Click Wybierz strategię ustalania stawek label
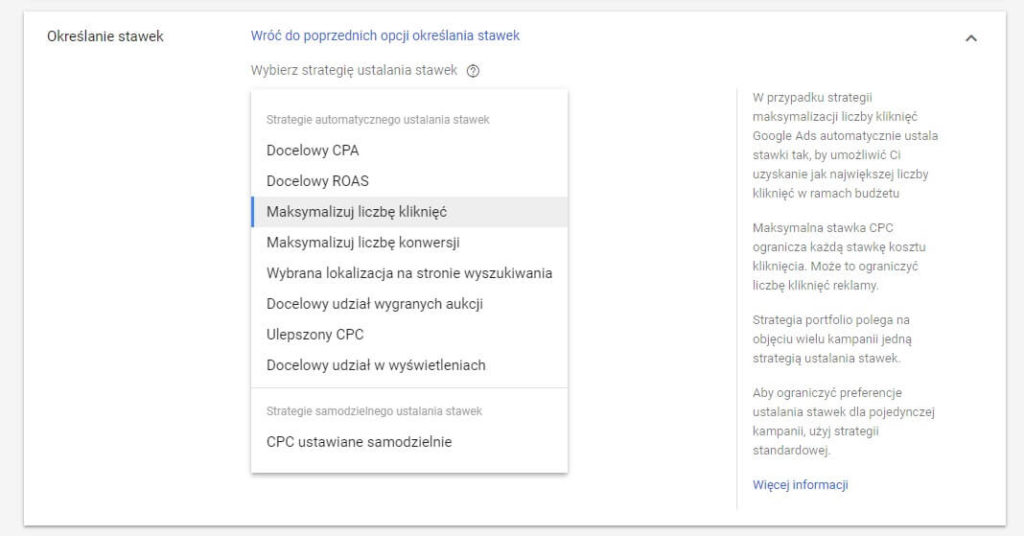Screen dimensions: 1024x536 (354, 71)
